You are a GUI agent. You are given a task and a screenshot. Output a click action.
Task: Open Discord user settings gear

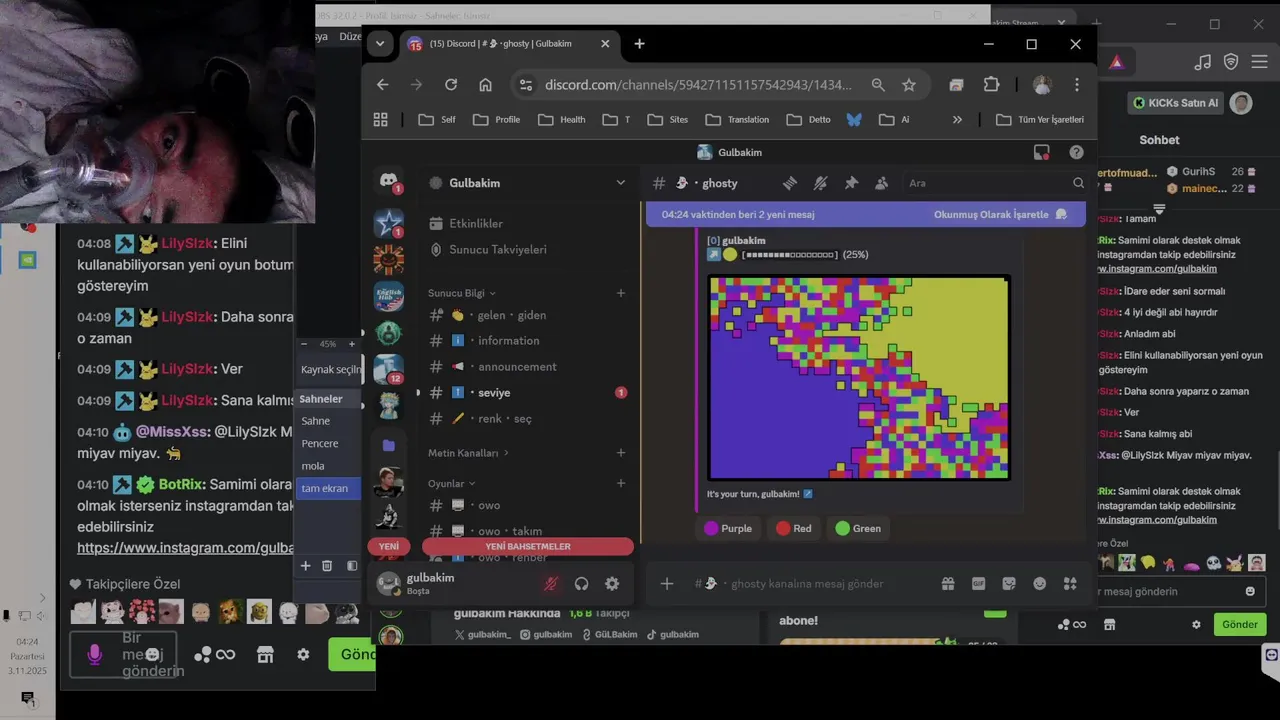pyautogui.click(x=612, y=584)
